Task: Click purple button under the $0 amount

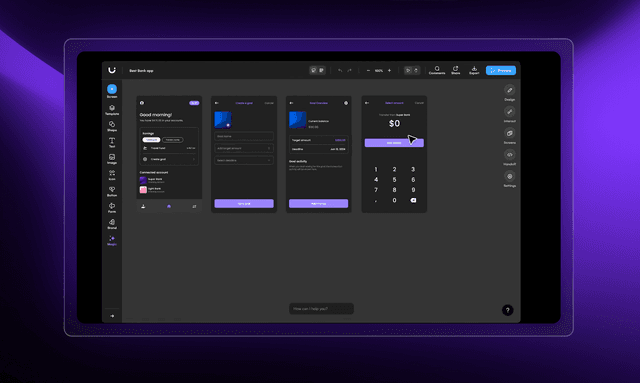Action: pyautogui.click(x=394, y=143)
